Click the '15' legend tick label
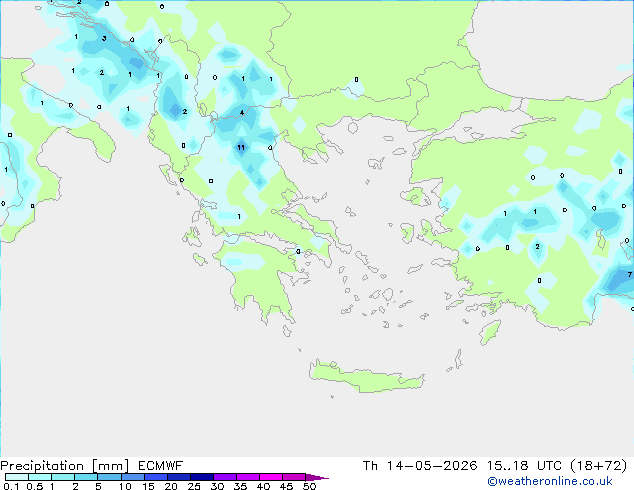 148,486
